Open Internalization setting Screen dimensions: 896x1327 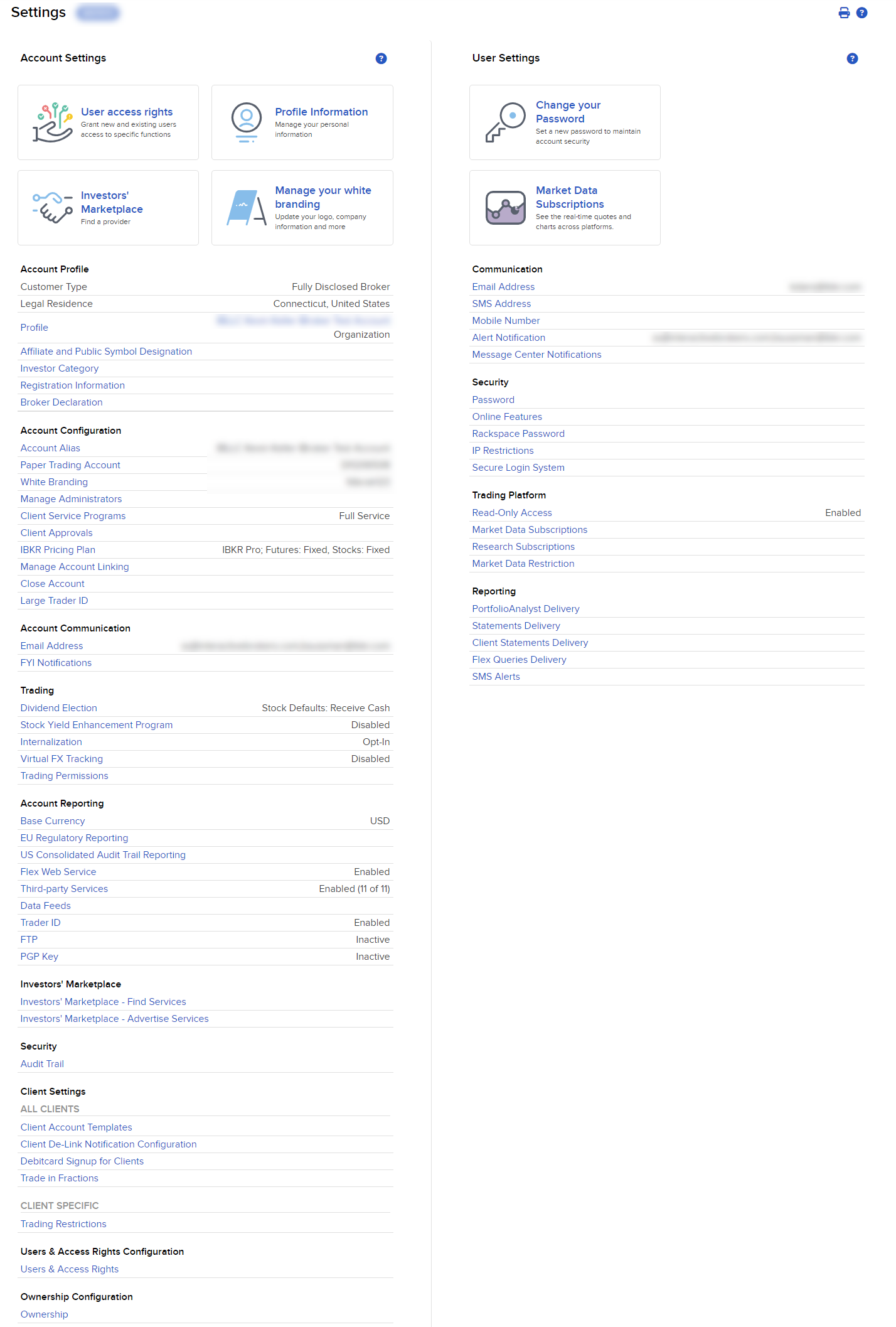[51, 742]
